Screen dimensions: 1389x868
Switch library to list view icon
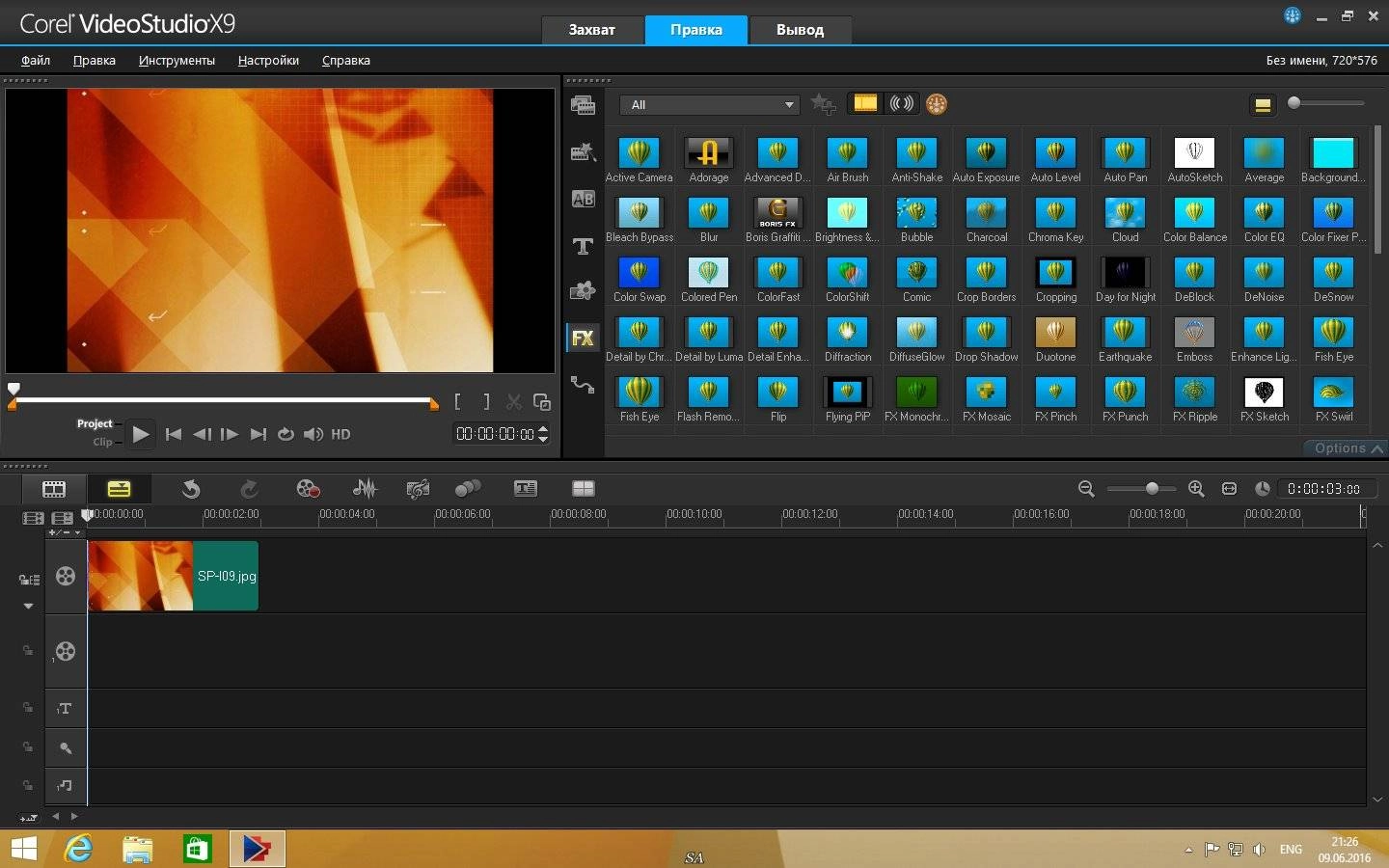1263,104
